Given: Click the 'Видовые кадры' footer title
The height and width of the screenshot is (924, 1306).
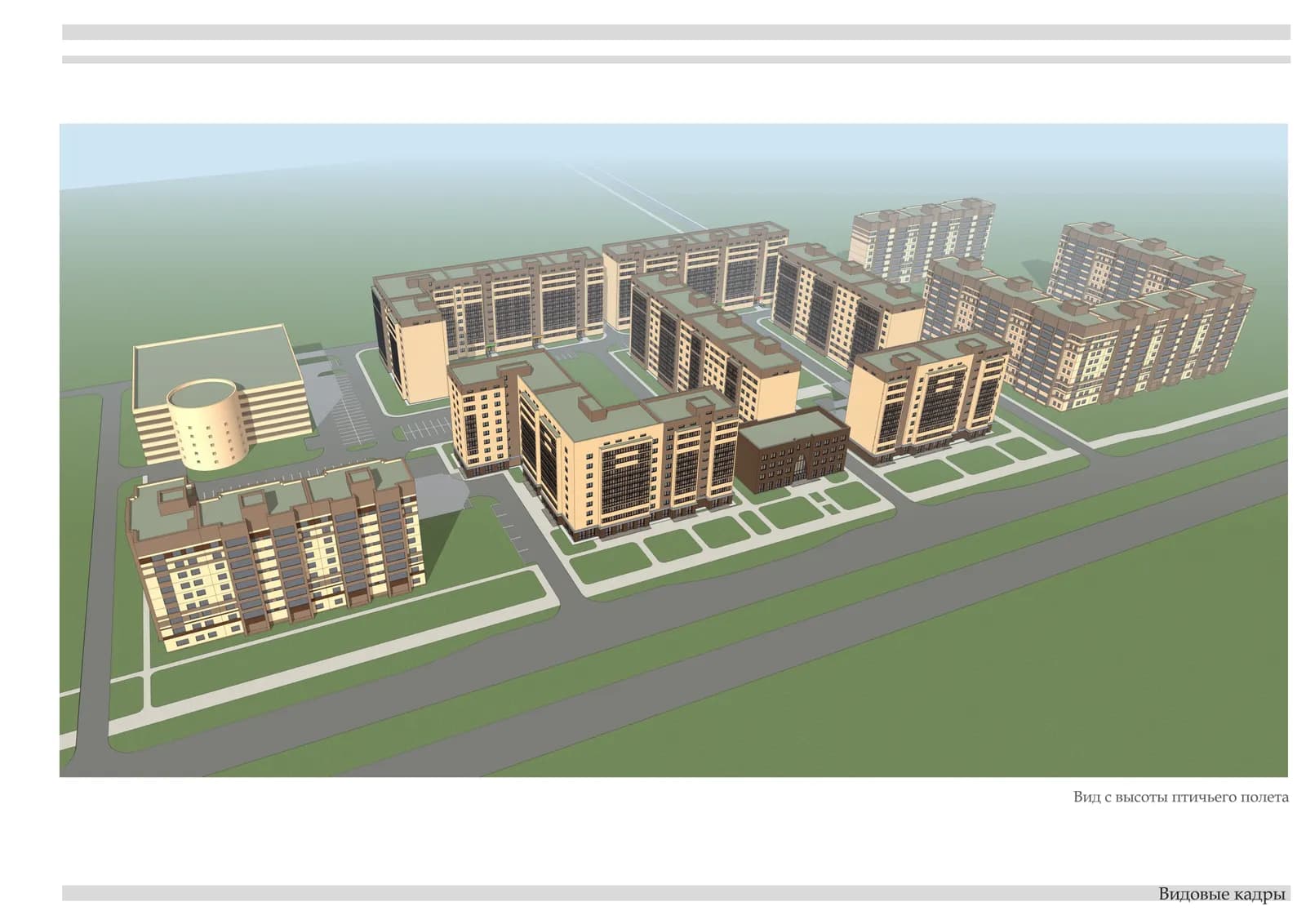Looking at the screenshot, I should 1221,895.
